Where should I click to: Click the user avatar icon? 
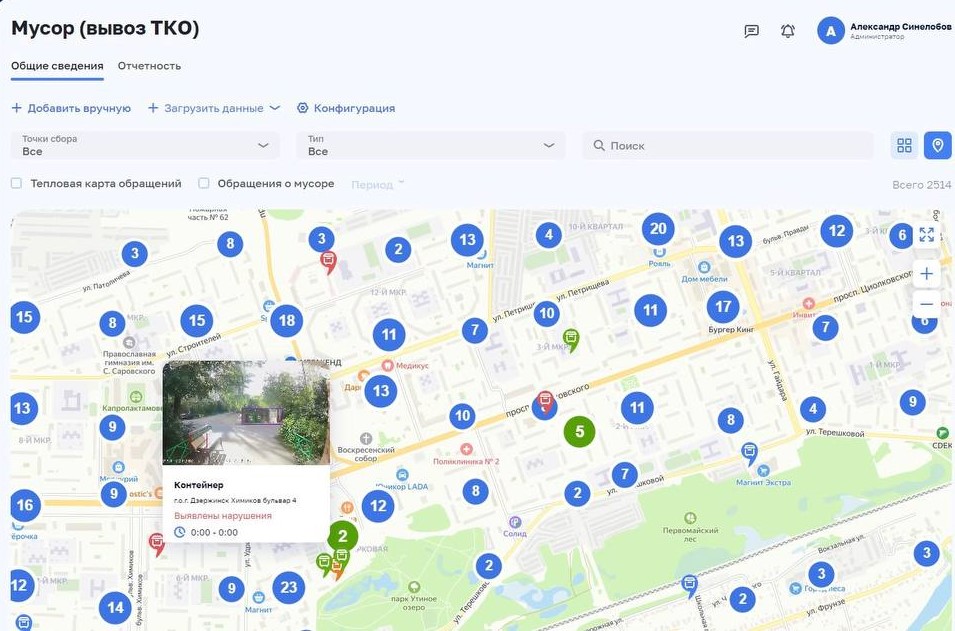point(831,31)
